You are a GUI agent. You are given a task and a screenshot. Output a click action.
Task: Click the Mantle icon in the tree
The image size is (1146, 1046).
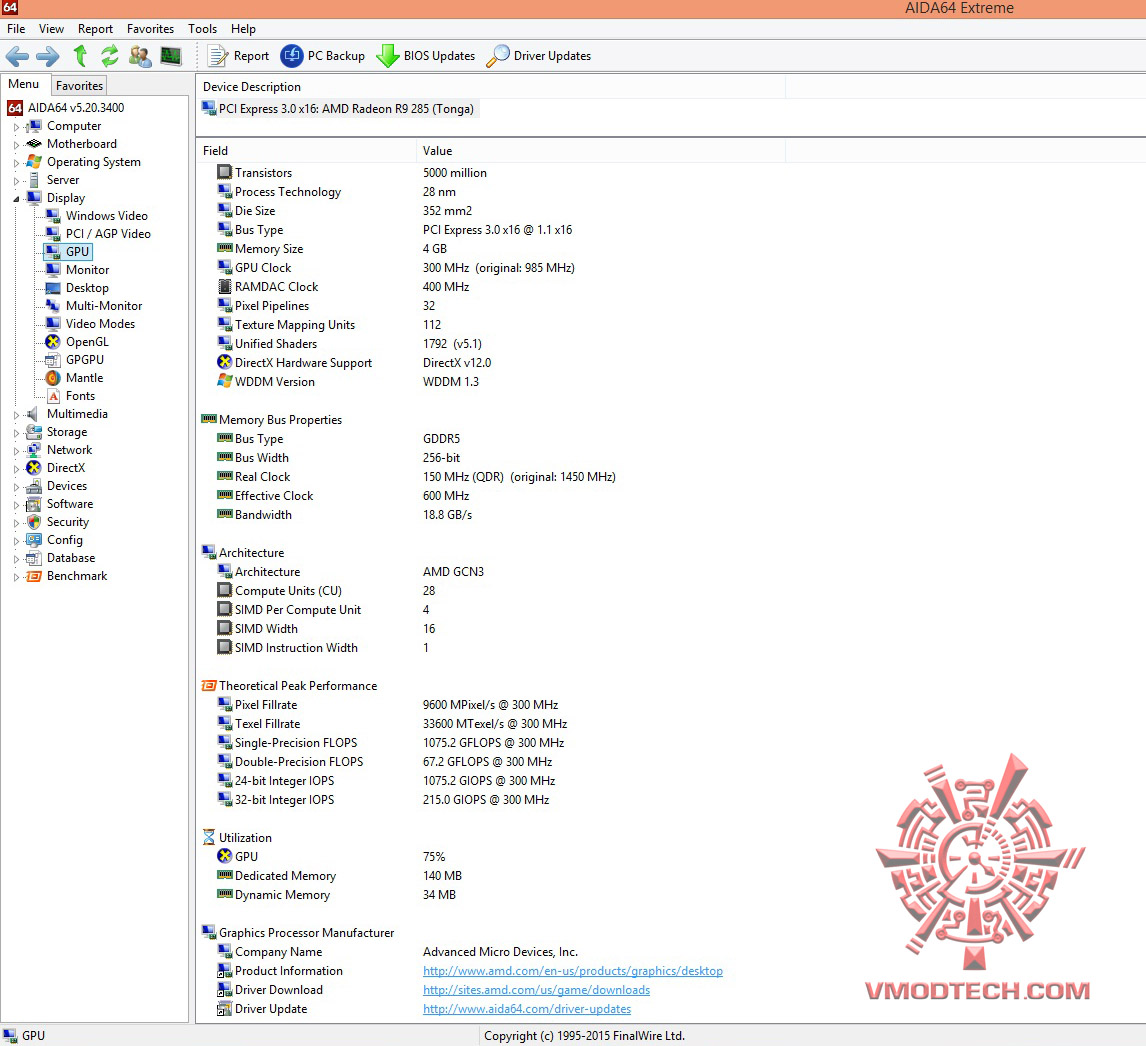(53, 378)
